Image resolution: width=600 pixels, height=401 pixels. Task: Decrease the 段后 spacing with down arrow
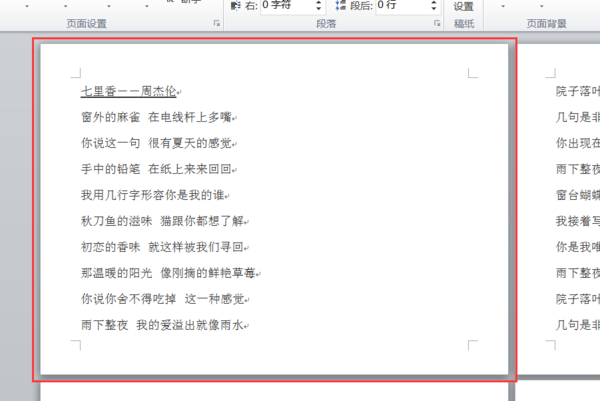(x=434, y=8)
